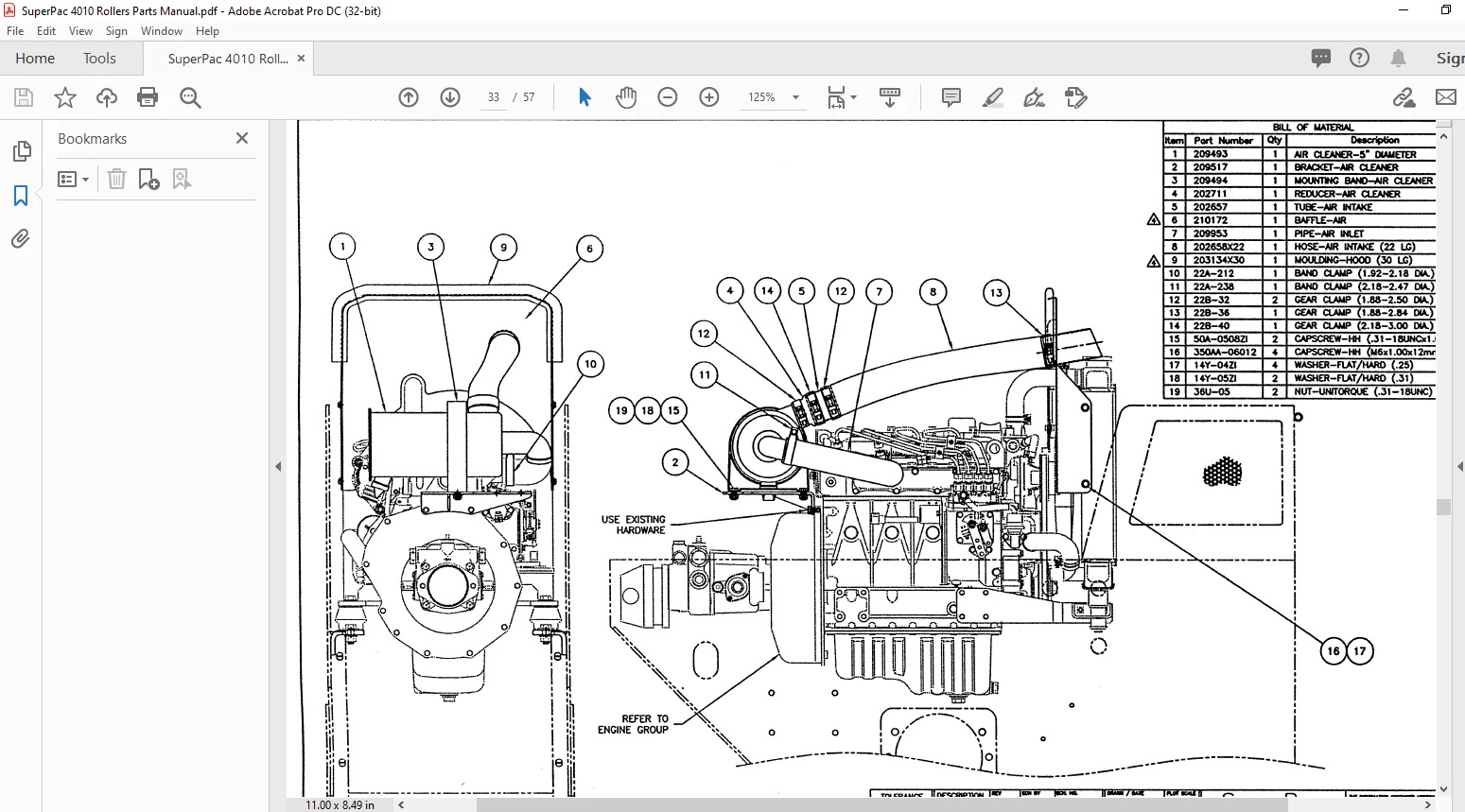Click the USE EXISTING HARDWARE callout text
Screen dimensions: 1465x812
tap(633, 525)
